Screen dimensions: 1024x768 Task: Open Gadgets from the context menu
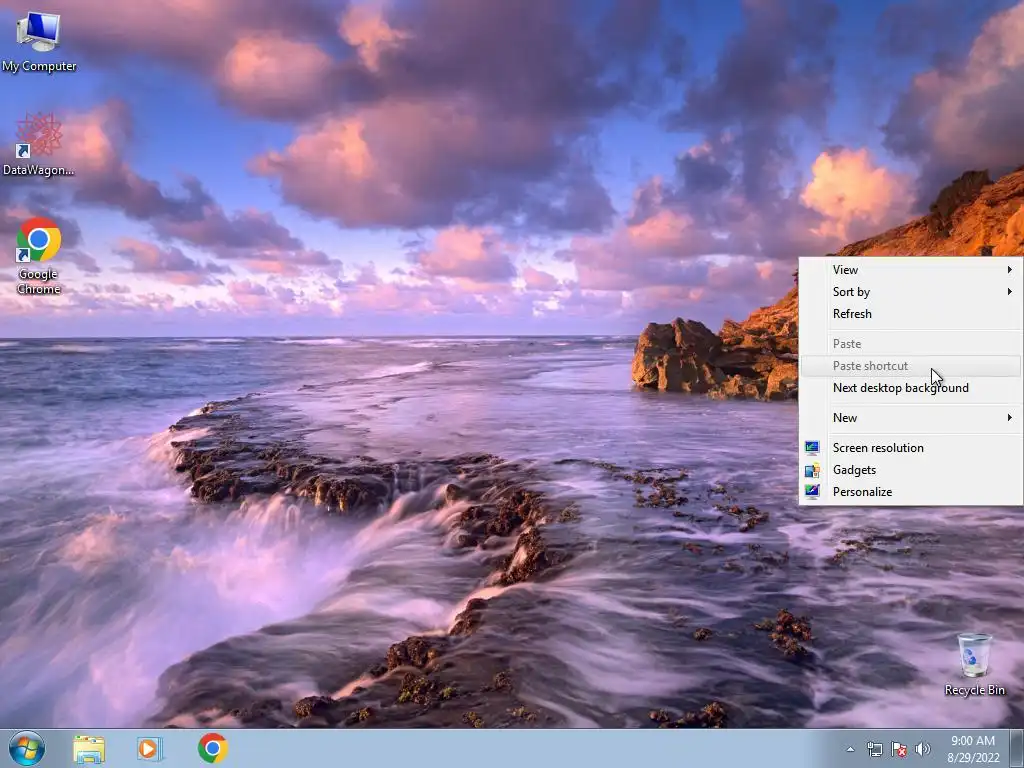click(x=910, y=470)
